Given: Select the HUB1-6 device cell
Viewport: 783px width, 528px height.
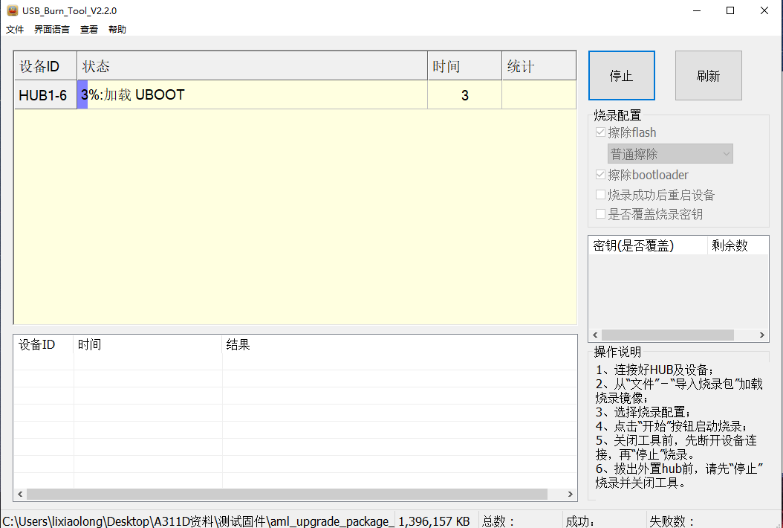Looking at the screenshot, I should (45, 95).
